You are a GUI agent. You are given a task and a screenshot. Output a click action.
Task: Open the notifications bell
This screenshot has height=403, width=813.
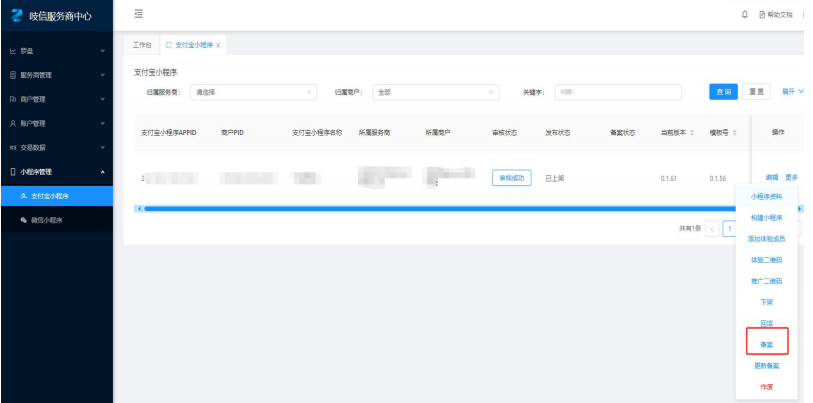[744, 14]
